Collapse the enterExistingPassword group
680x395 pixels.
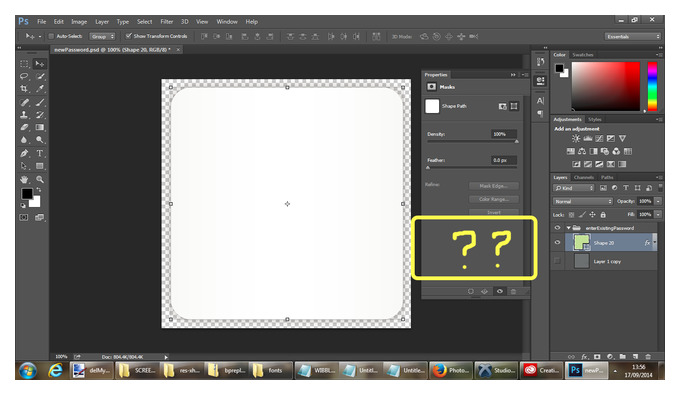click(x=569, y=228)
